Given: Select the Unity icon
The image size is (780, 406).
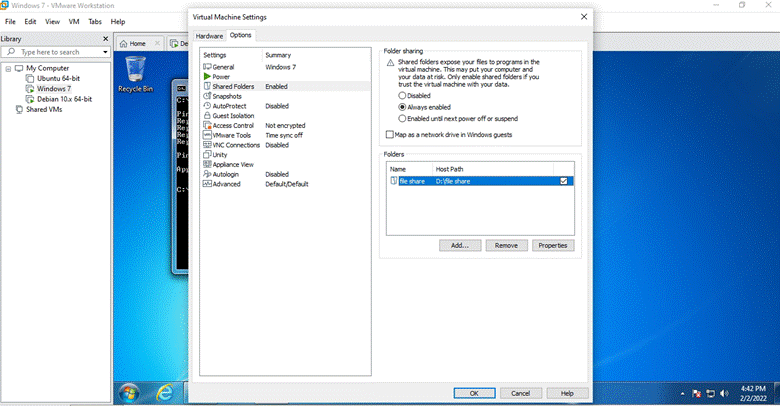Looking at the screenshot, I should (207, 155).
